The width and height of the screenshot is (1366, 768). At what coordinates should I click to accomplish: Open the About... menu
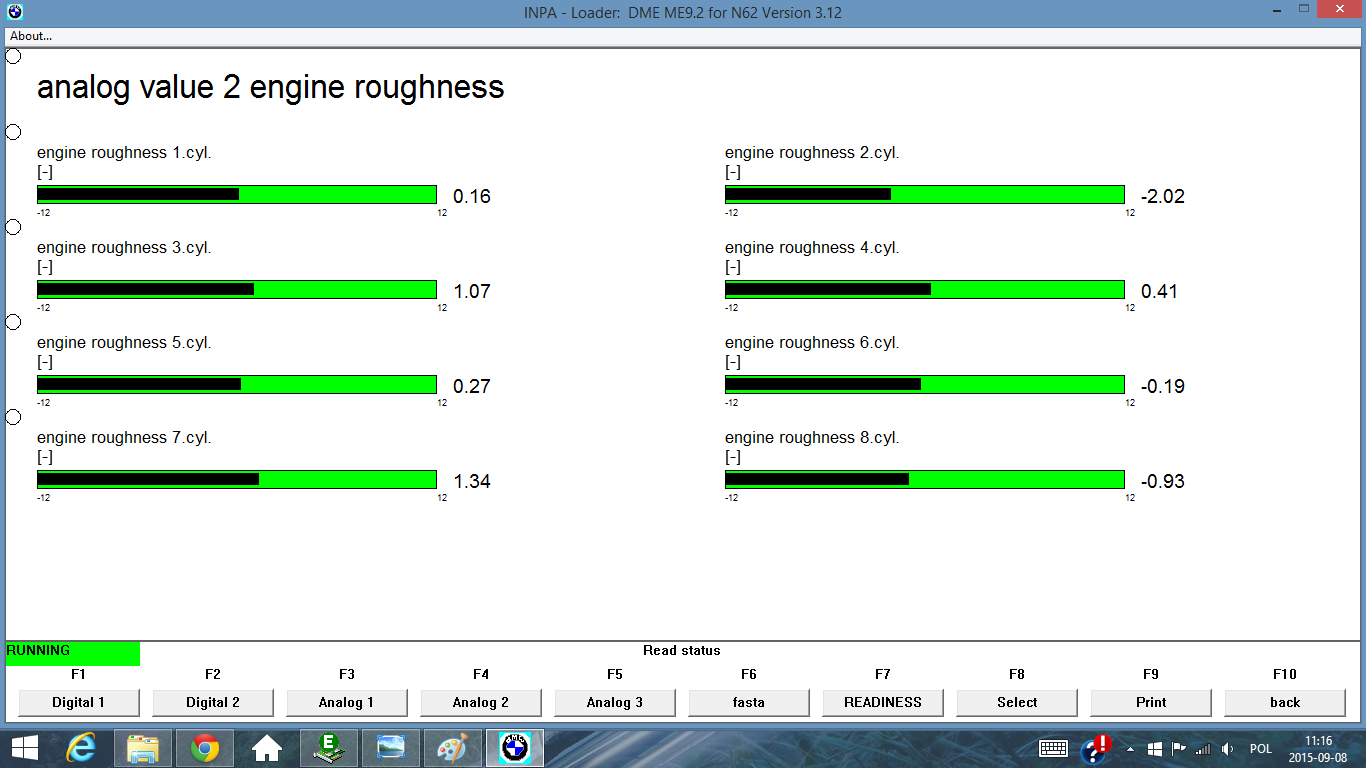tap(31, 36)
